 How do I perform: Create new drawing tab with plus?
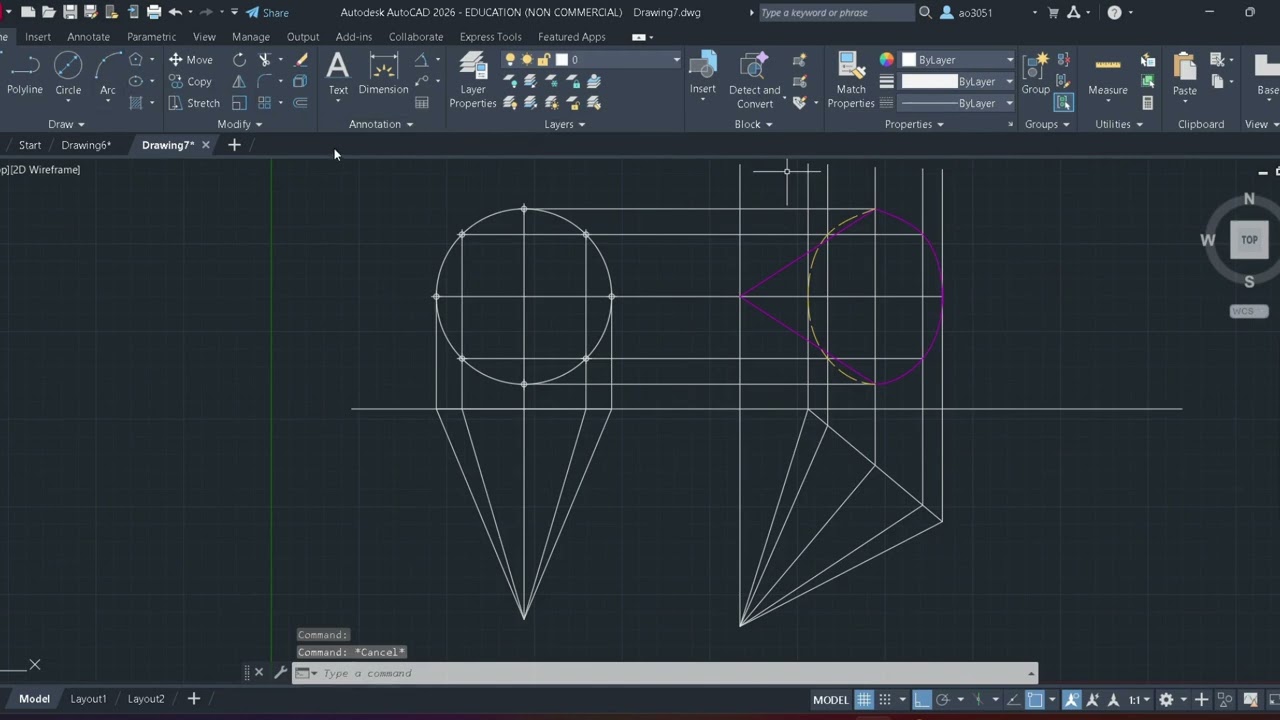234,145
